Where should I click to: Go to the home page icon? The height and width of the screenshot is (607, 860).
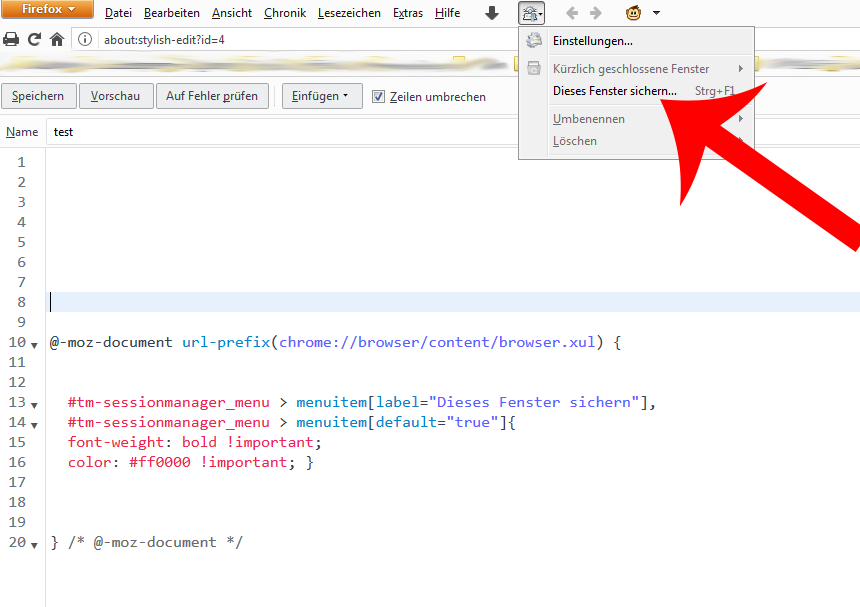pos(57,40)
